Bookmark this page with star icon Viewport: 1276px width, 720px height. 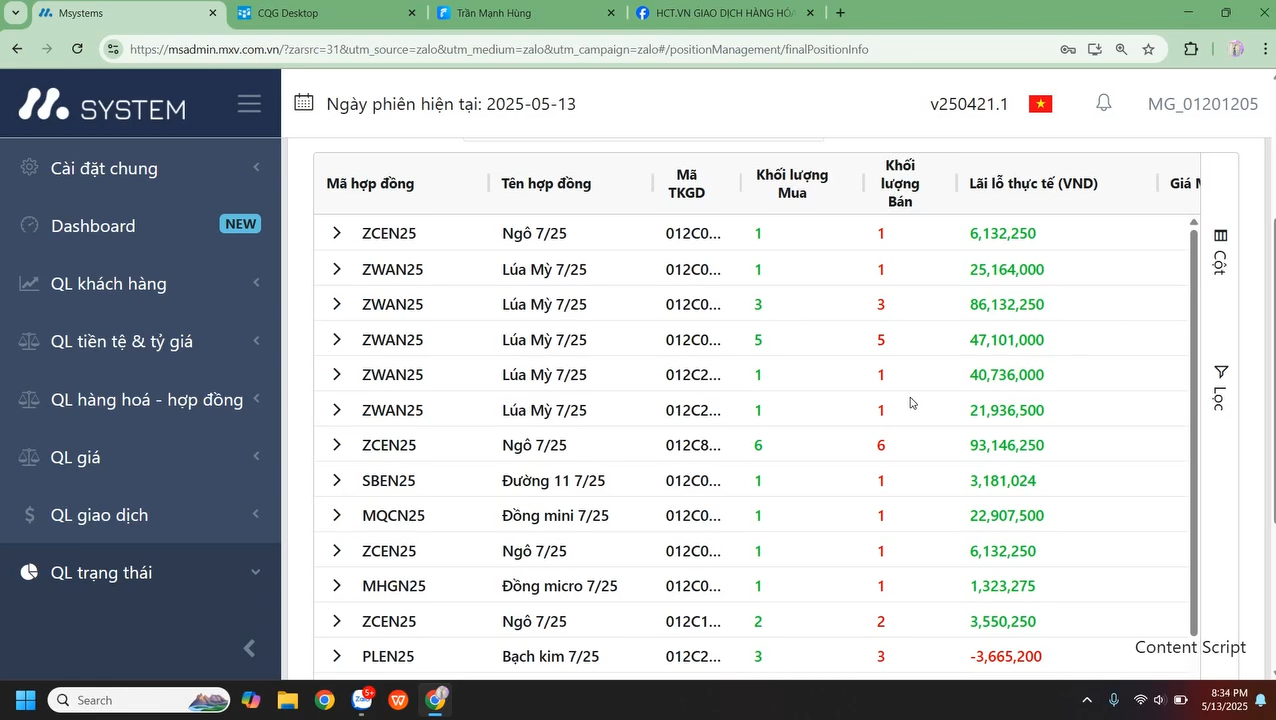(1148, 49)
